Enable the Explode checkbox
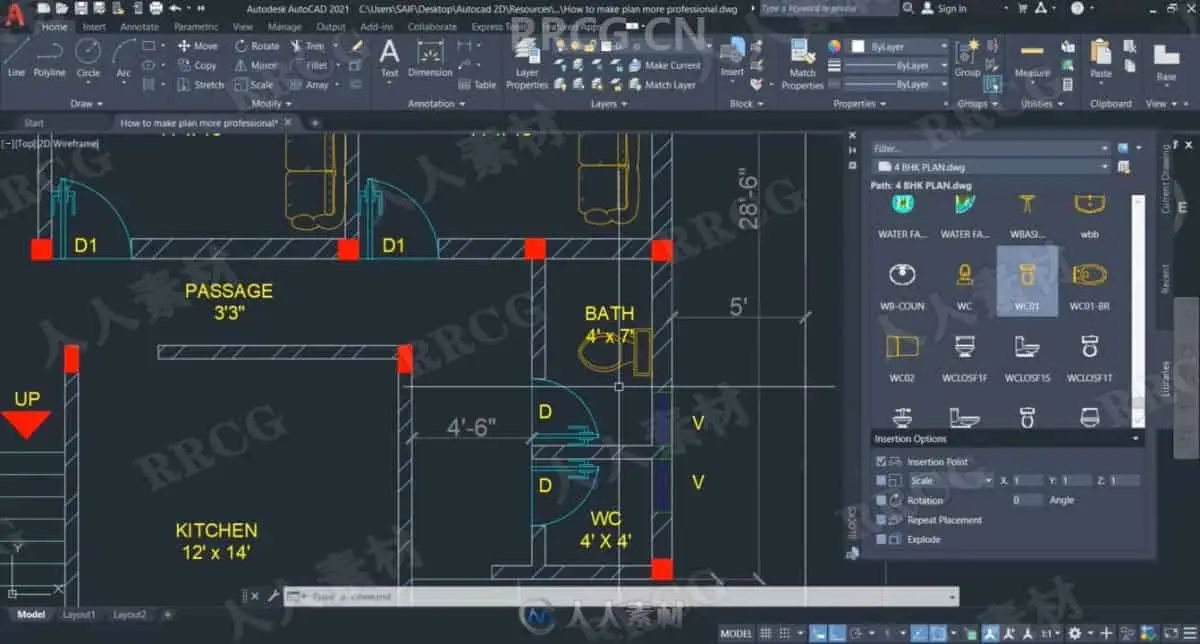 (x=881, y=539)
